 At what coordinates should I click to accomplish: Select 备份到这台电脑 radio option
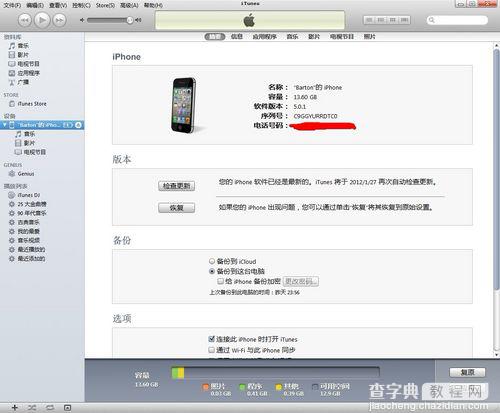tap(212, 271)
